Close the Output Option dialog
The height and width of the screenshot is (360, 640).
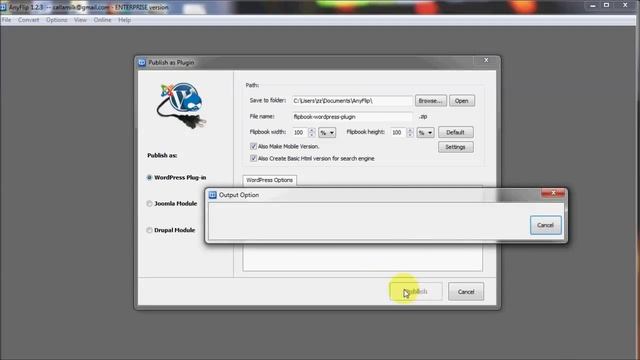point(553,193)
